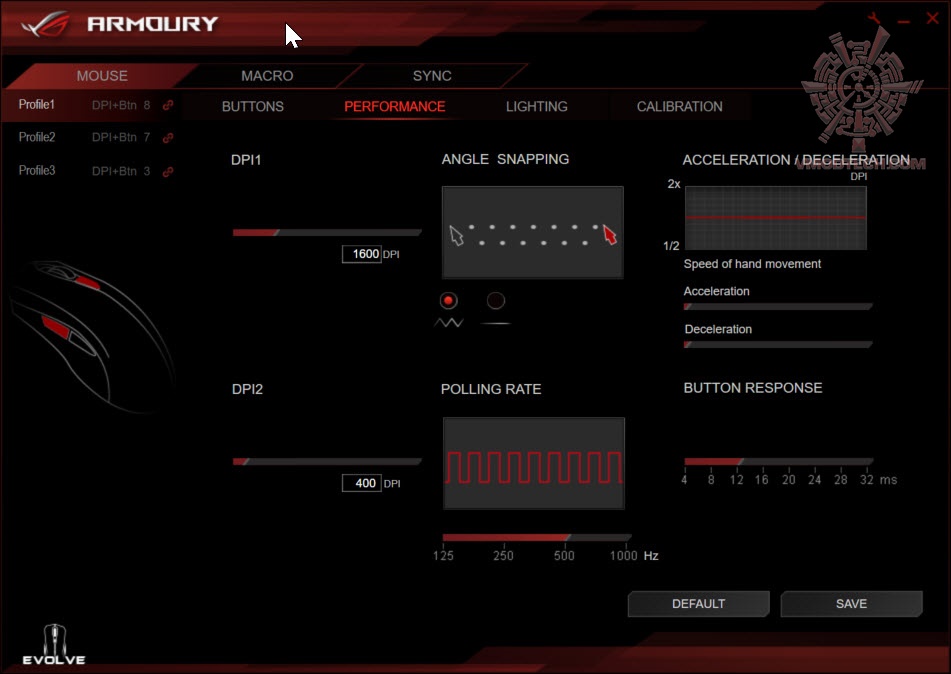The image size is (951, 674).
Task: Switch to the MACRO tab
Action: [x=267, y=76]
